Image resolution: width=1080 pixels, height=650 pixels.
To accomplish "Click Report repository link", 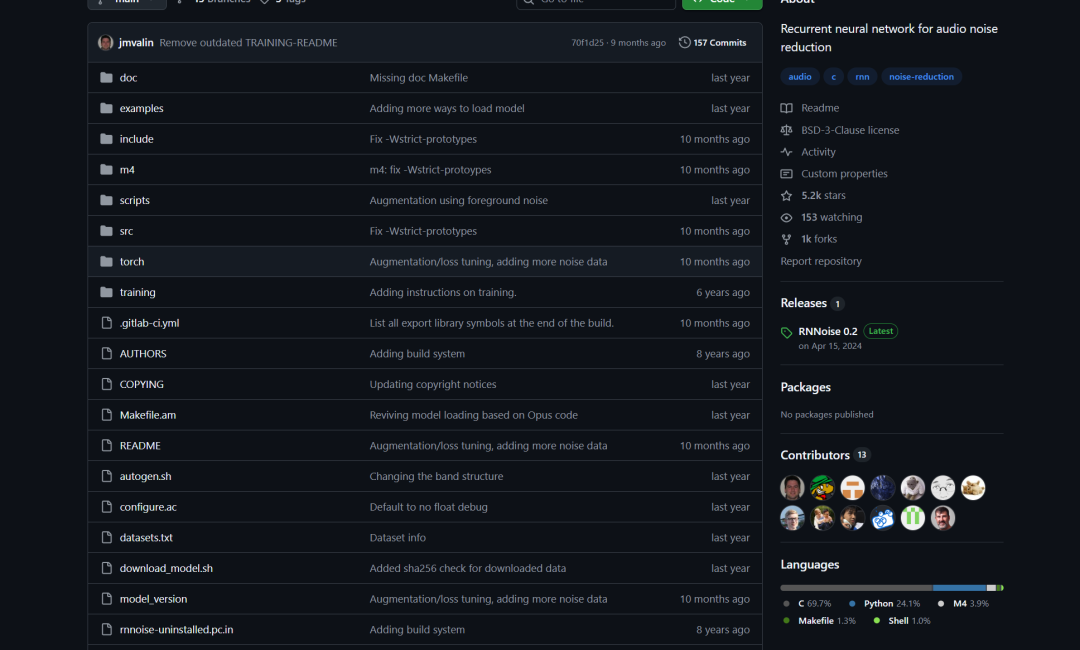I will pos(820,261).
